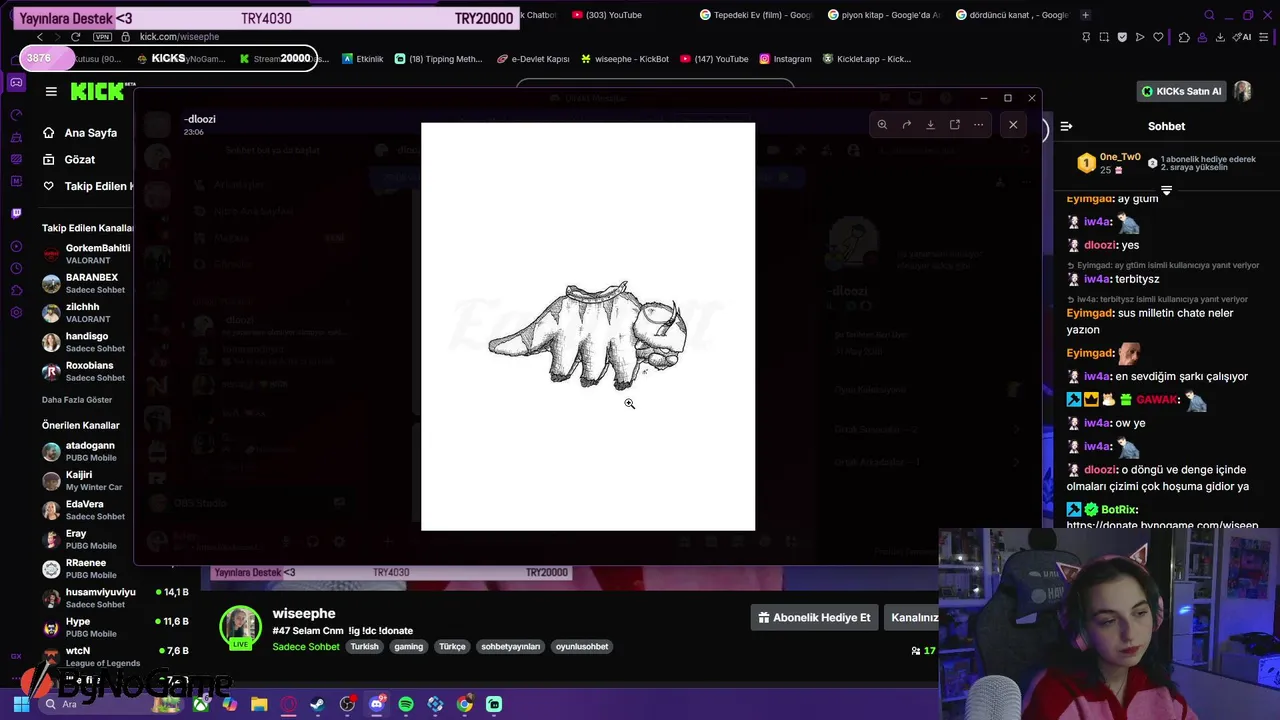The height and width of the screenshot is (720, 1280).
Task: Open Etkinlik bookmark
Action: tap(363, 59)
